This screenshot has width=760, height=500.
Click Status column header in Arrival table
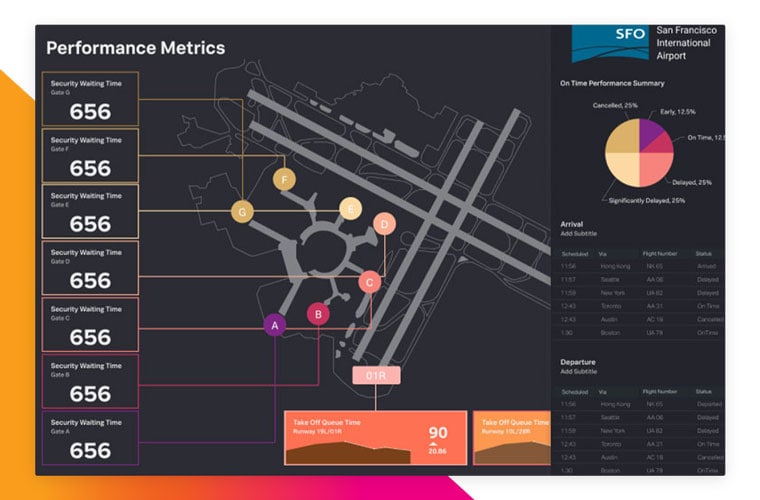[704, 254]
